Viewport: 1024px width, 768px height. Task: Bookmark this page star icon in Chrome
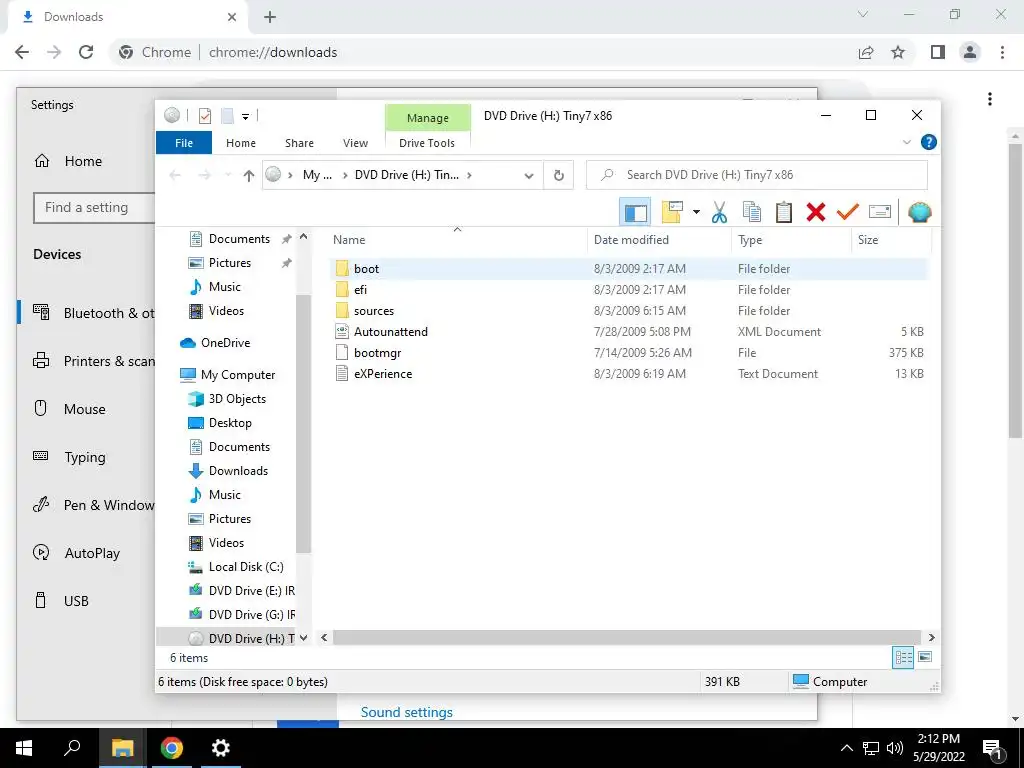pyautogui.click(x=898, y=52)
